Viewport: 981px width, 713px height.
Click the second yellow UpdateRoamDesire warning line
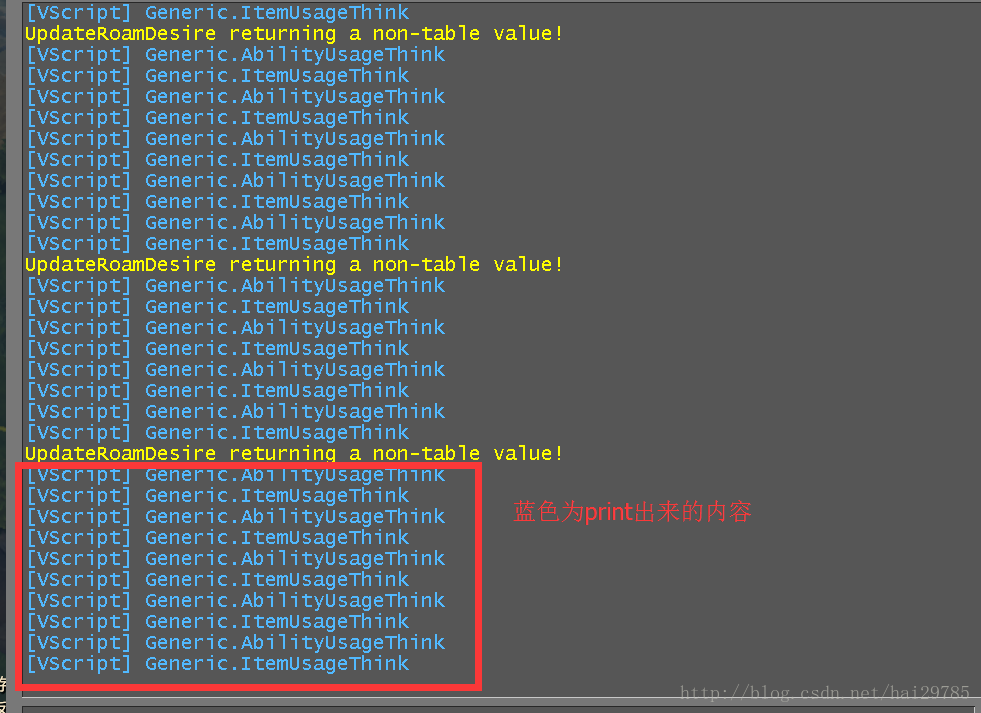[x=293, y=265]
